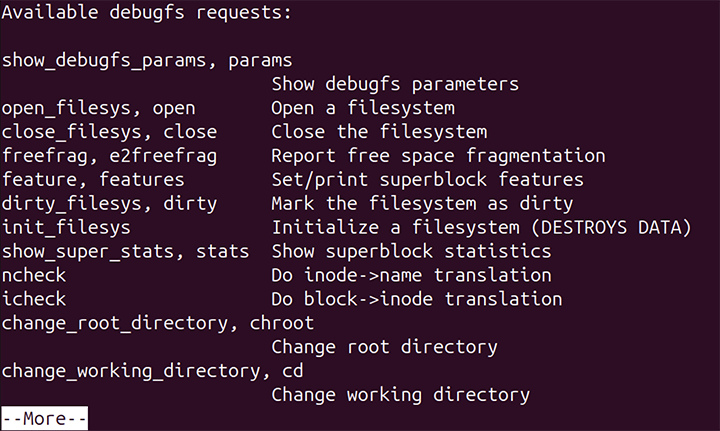The height and width of the screenshot is (431, 720).
Task: Click the change_working_directory, cd entry
Action: (x=152, y=371)
